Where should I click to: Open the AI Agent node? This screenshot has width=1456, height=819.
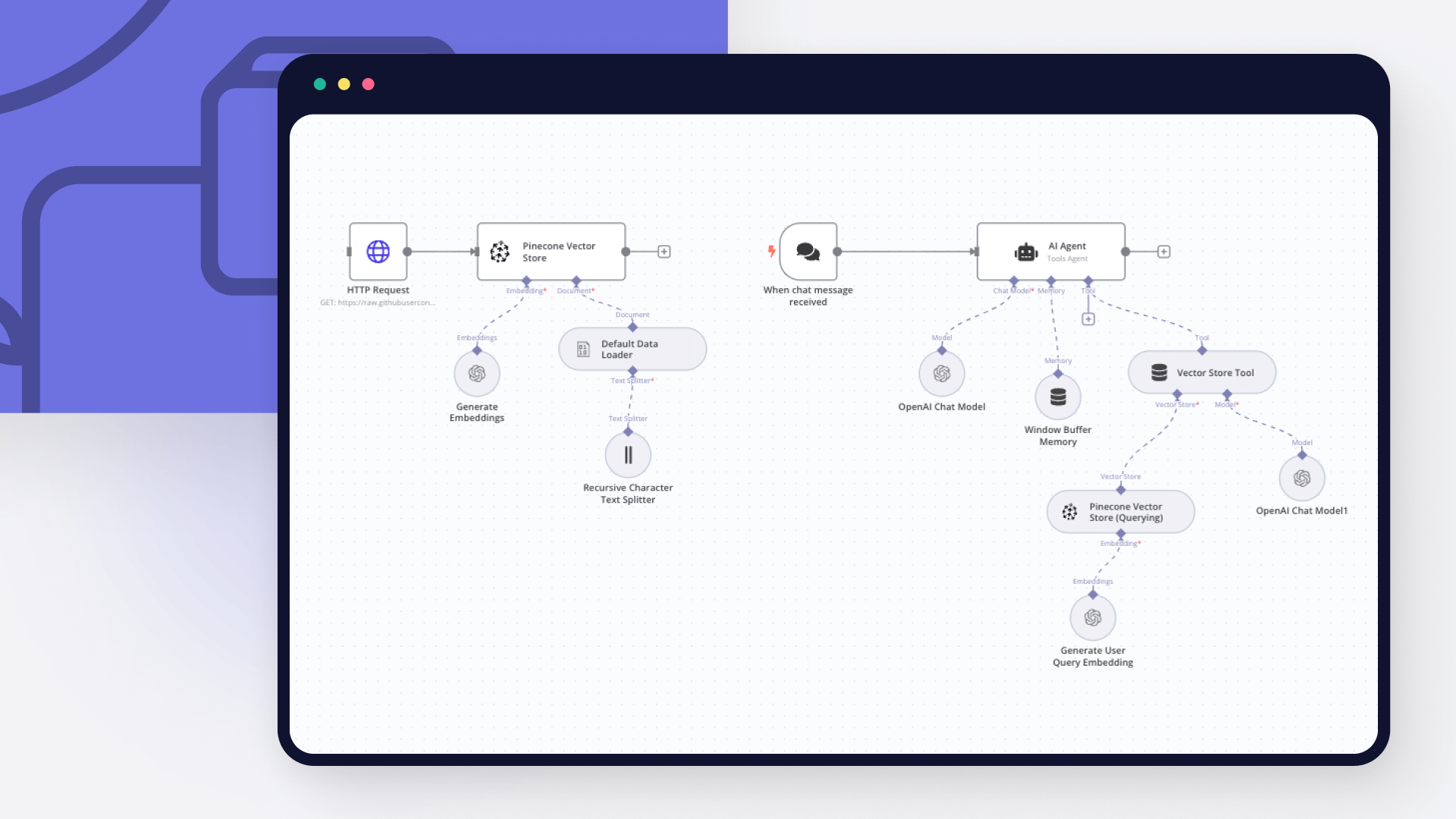tap(1051, 251)
